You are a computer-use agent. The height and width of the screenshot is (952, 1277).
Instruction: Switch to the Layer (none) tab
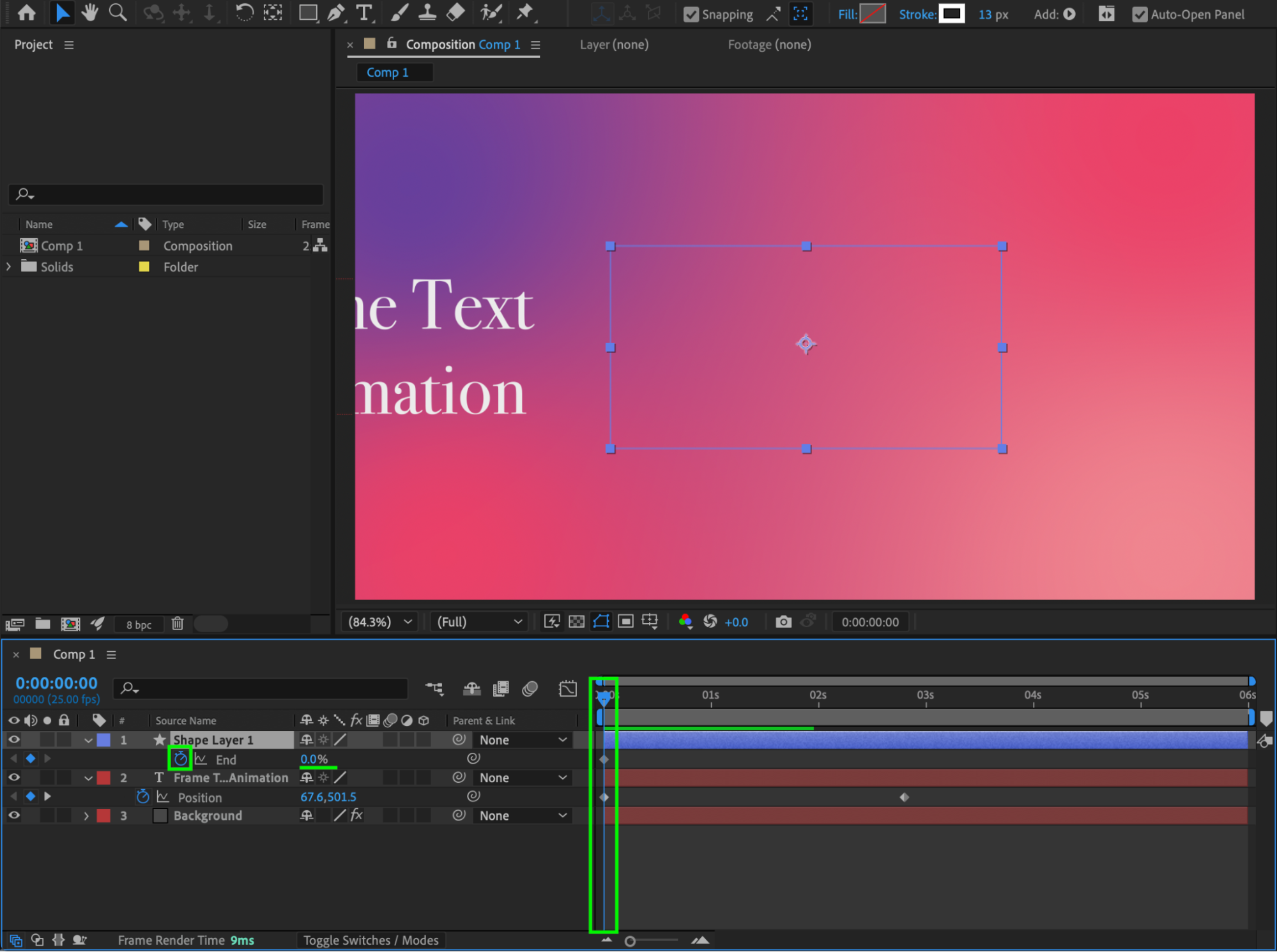pos(614,45)
